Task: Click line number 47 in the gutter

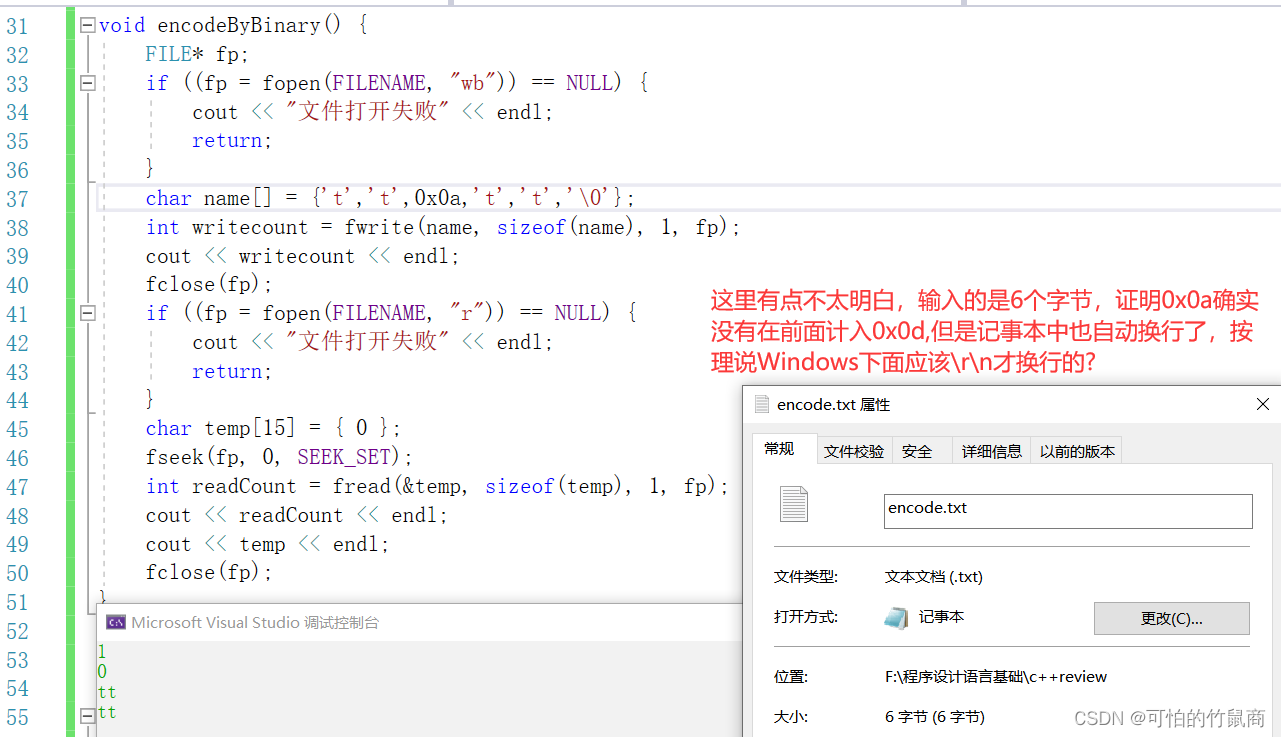Action: (17, 487)
